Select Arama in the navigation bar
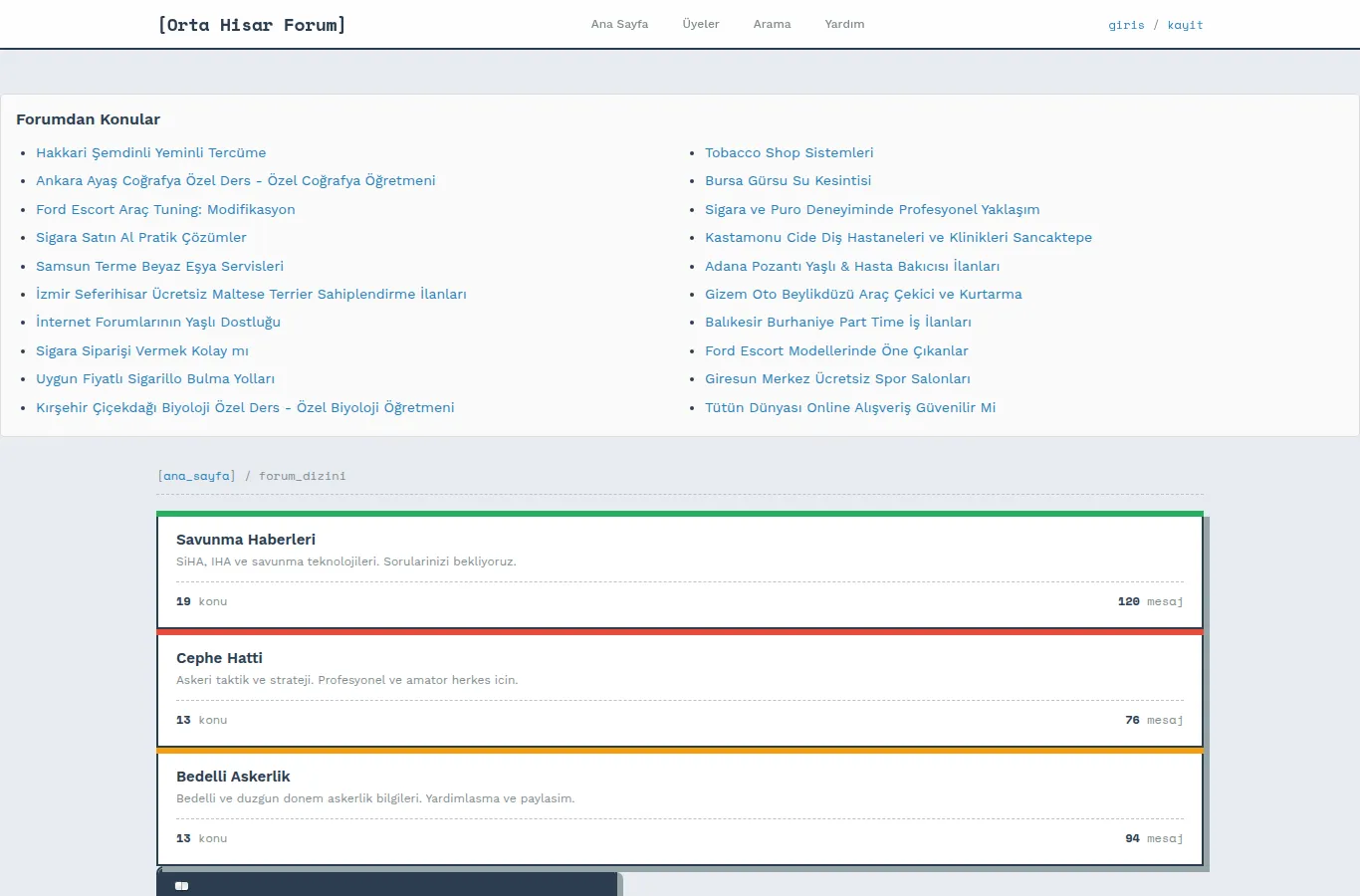1360x896 pixels. point(772,24)
